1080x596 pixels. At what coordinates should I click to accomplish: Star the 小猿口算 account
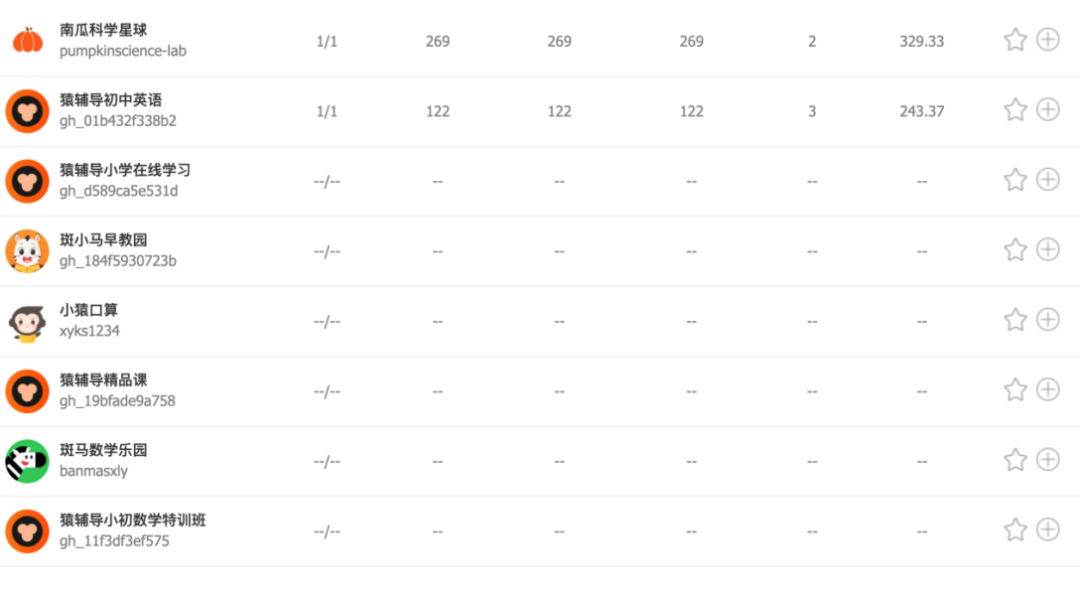coord(1015,320)
